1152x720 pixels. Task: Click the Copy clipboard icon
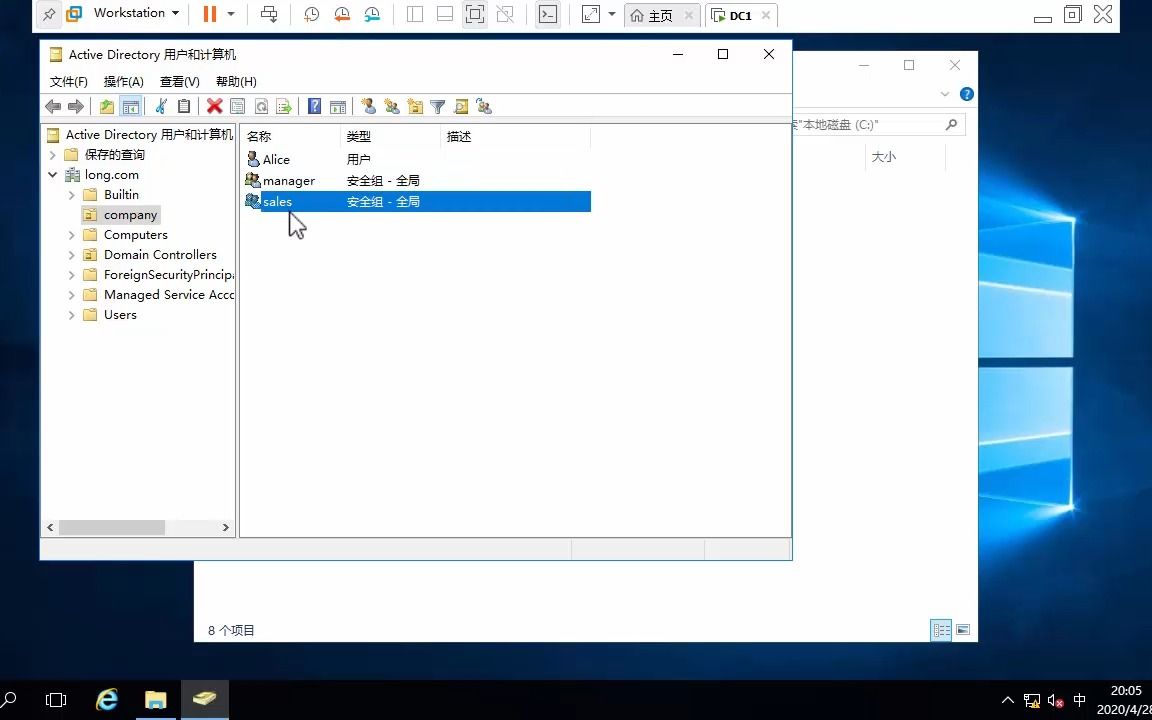(x=184, y=107)
